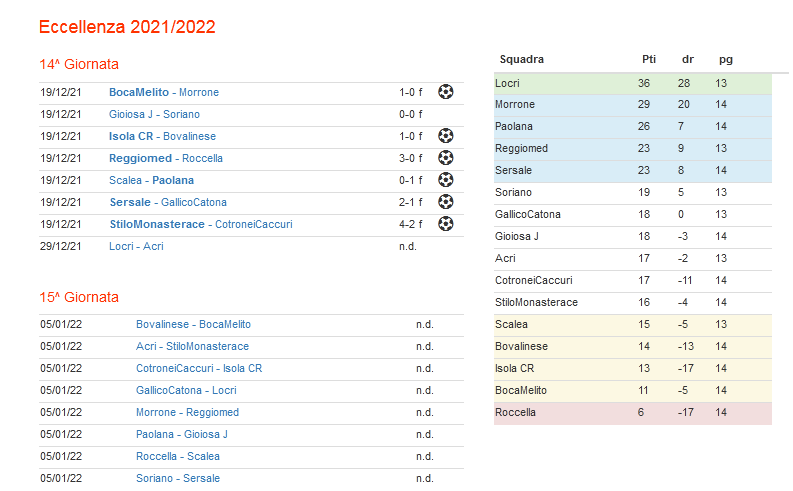Click the 0-0 f score result
Viewport: 793px width, 491px height.
point(411,114)
